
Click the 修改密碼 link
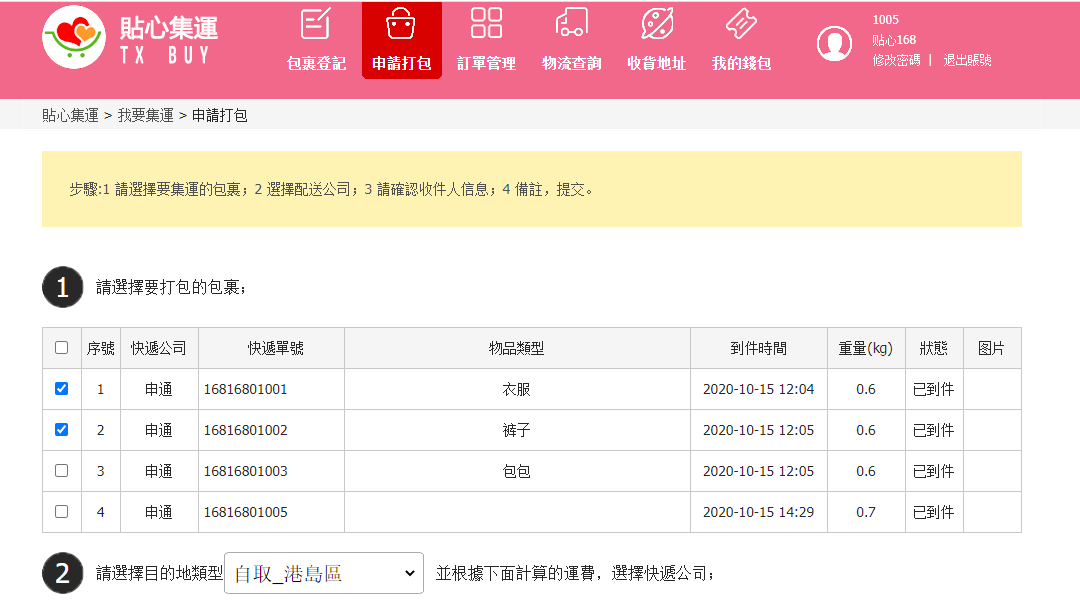(896, 60)
